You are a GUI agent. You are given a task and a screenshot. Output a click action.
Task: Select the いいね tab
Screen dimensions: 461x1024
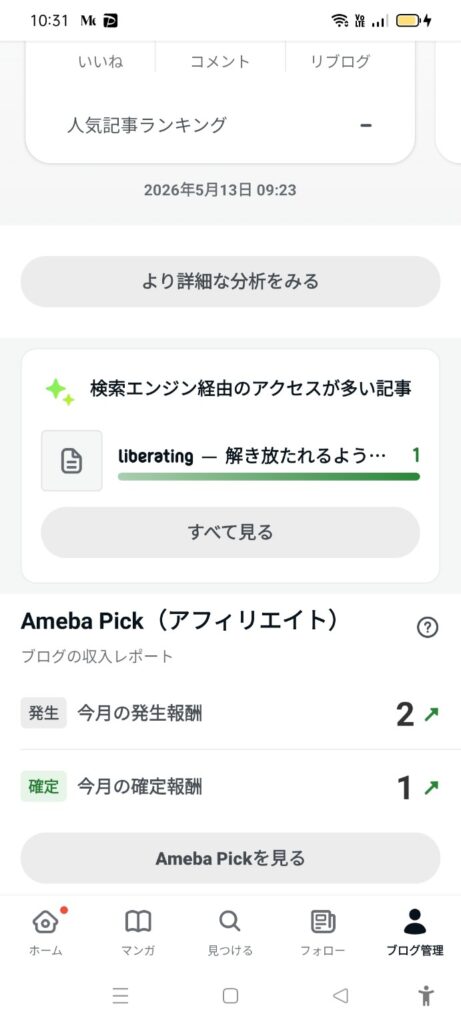[101, 61]
